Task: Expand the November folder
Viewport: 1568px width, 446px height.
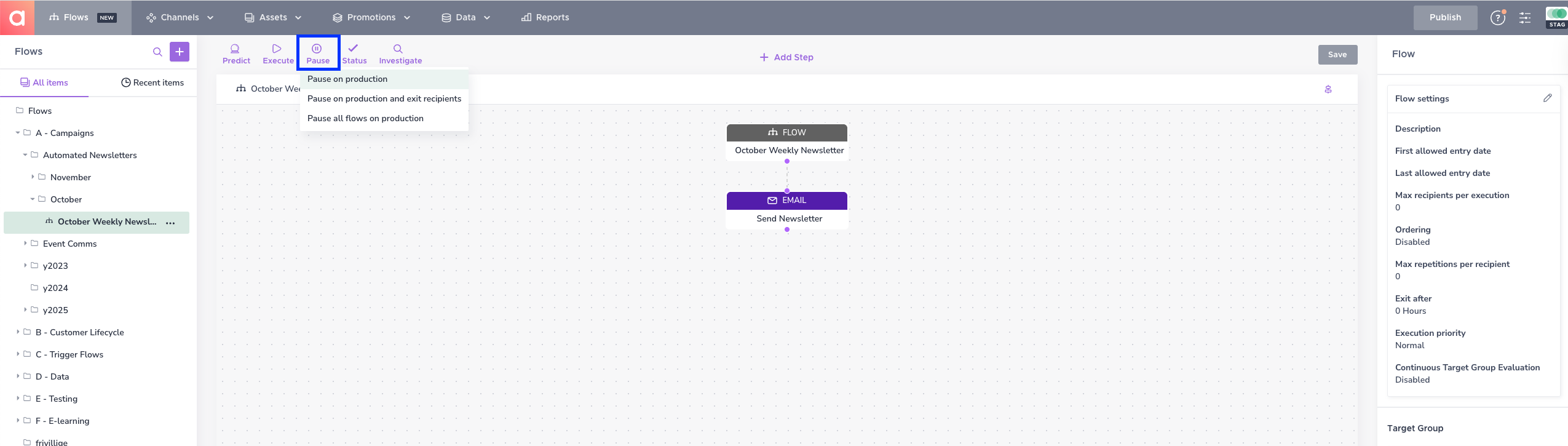Action: tap(33, 177)
